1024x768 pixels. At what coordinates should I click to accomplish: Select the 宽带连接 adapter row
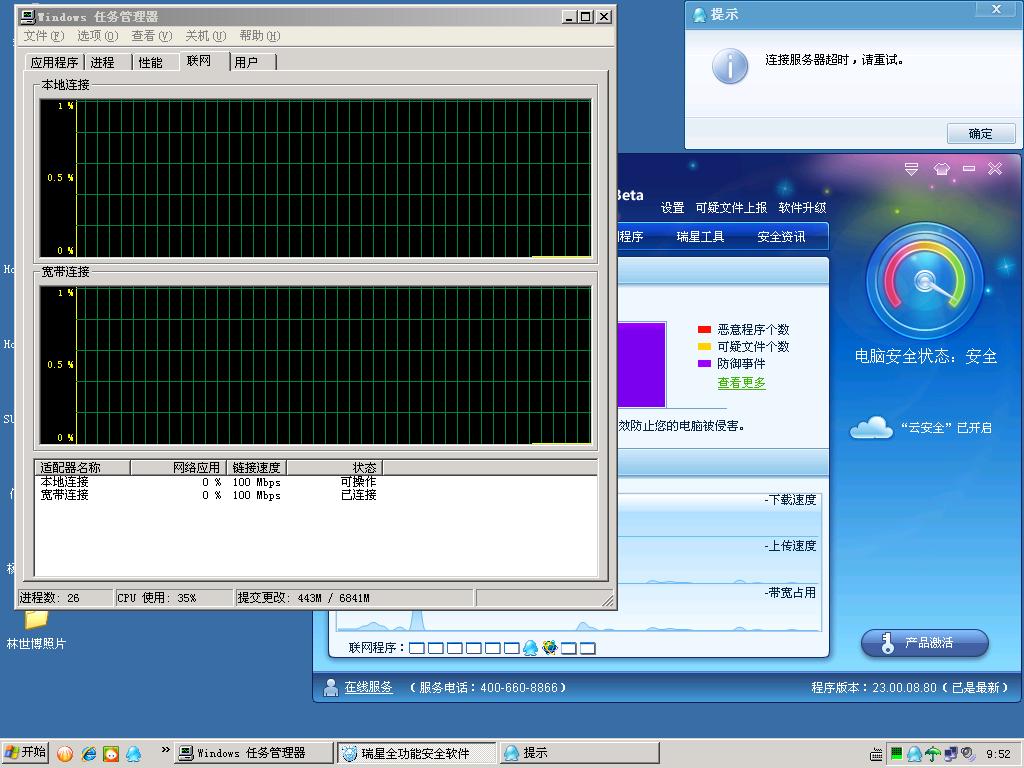[315, 495]
